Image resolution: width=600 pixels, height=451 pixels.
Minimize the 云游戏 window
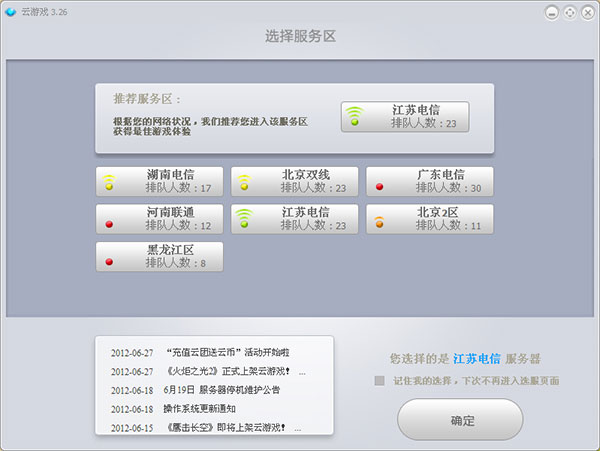pyautogui.click(x=553, y=12)
